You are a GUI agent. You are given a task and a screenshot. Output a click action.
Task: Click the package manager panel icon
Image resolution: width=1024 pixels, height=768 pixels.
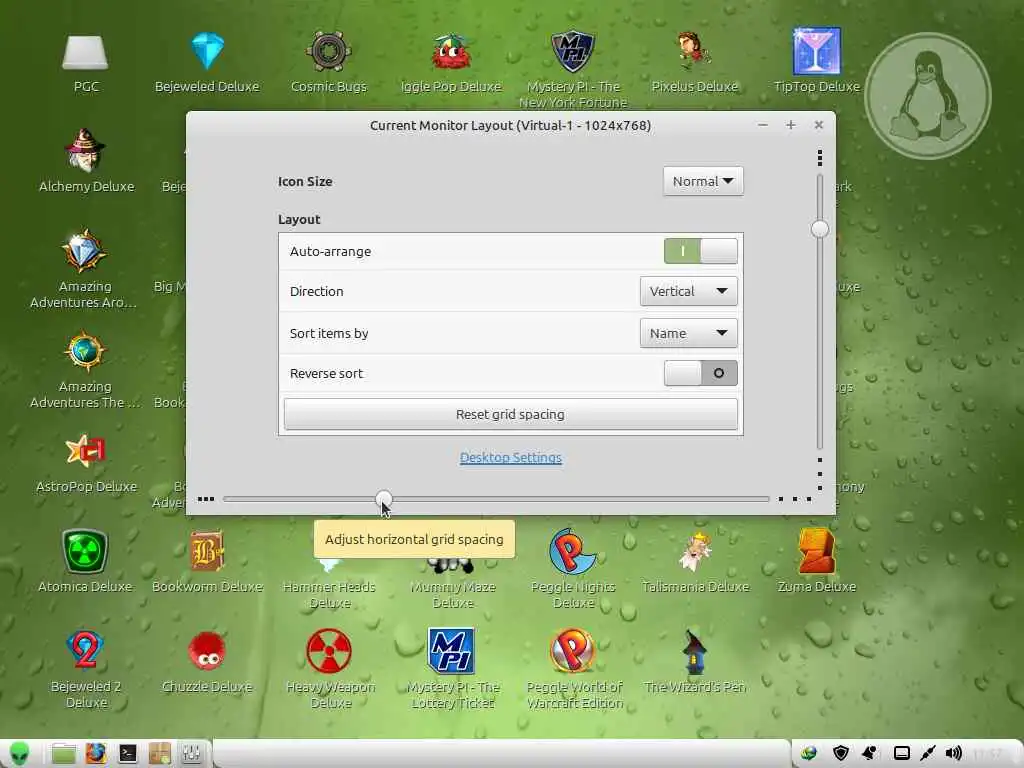159,754
